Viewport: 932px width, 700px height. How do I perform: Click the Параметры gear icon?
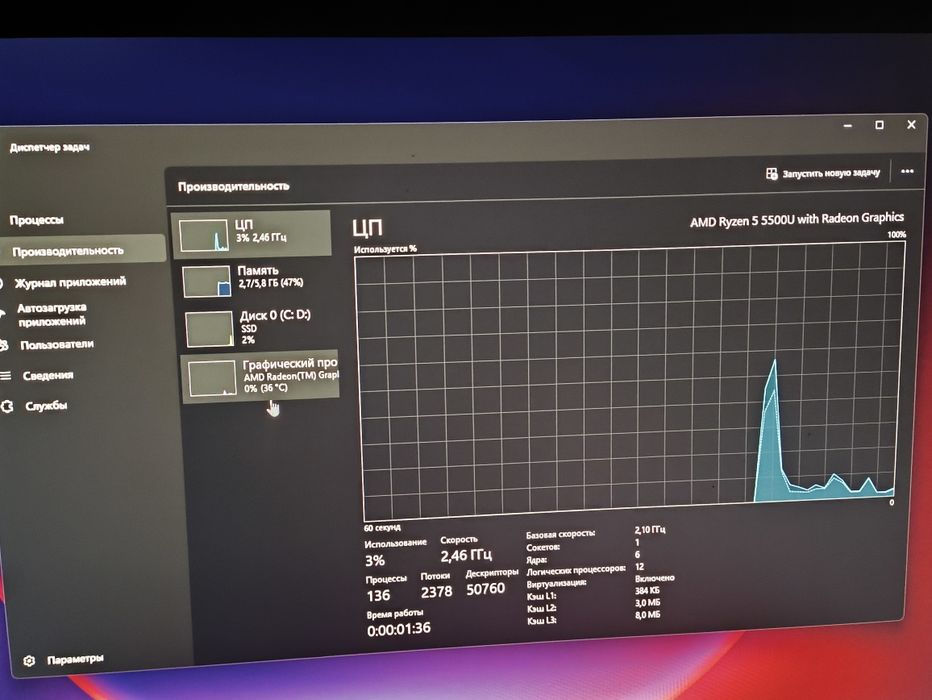click(29, 661)
